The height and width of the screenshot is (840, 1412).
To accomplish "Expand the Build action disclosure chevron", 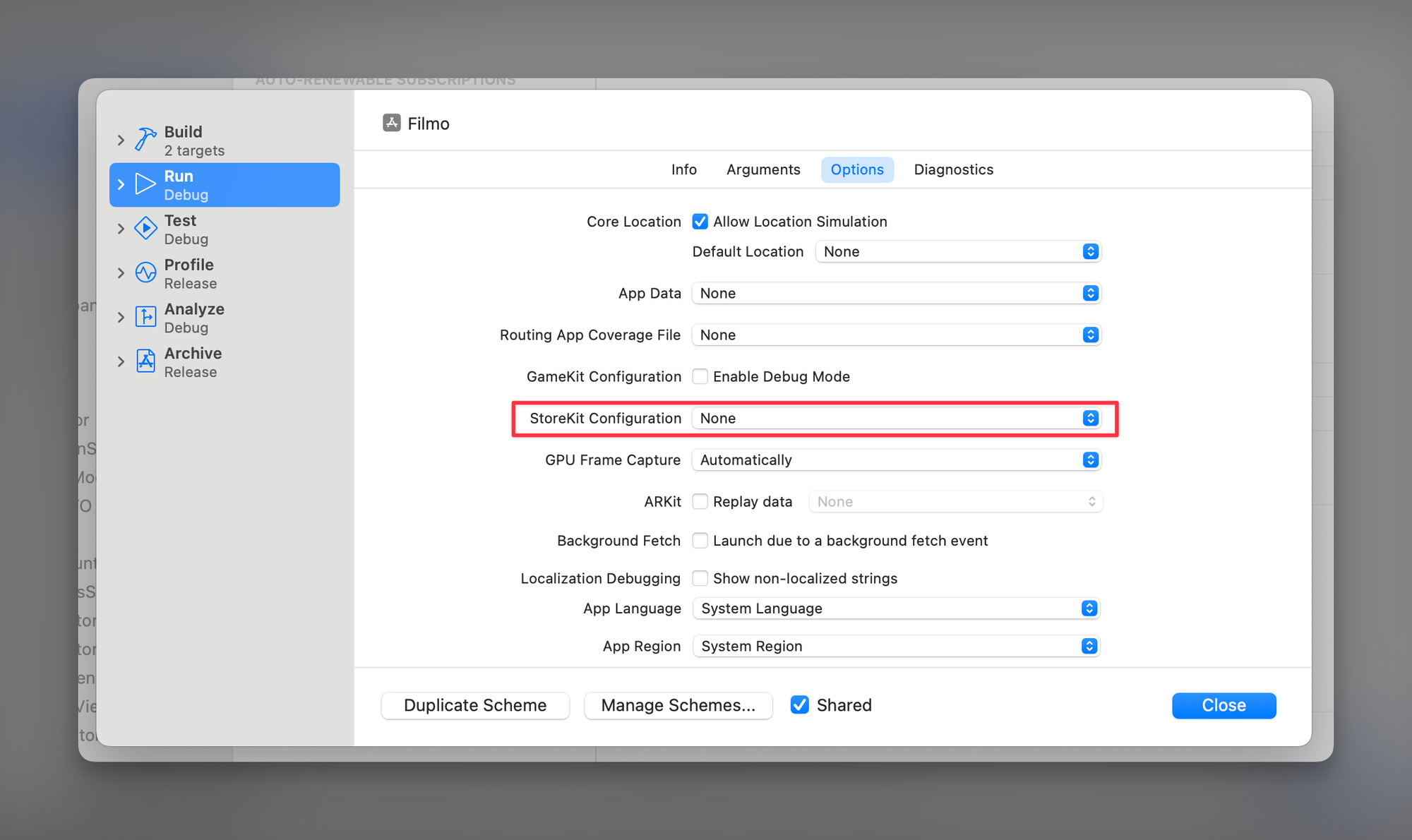I will pos(121,140).
